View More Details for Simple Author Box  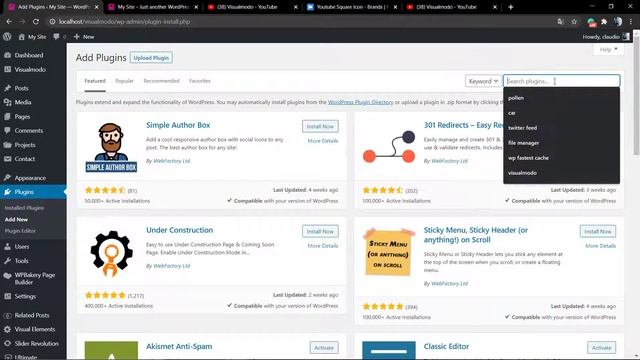(x=322, y=141)
